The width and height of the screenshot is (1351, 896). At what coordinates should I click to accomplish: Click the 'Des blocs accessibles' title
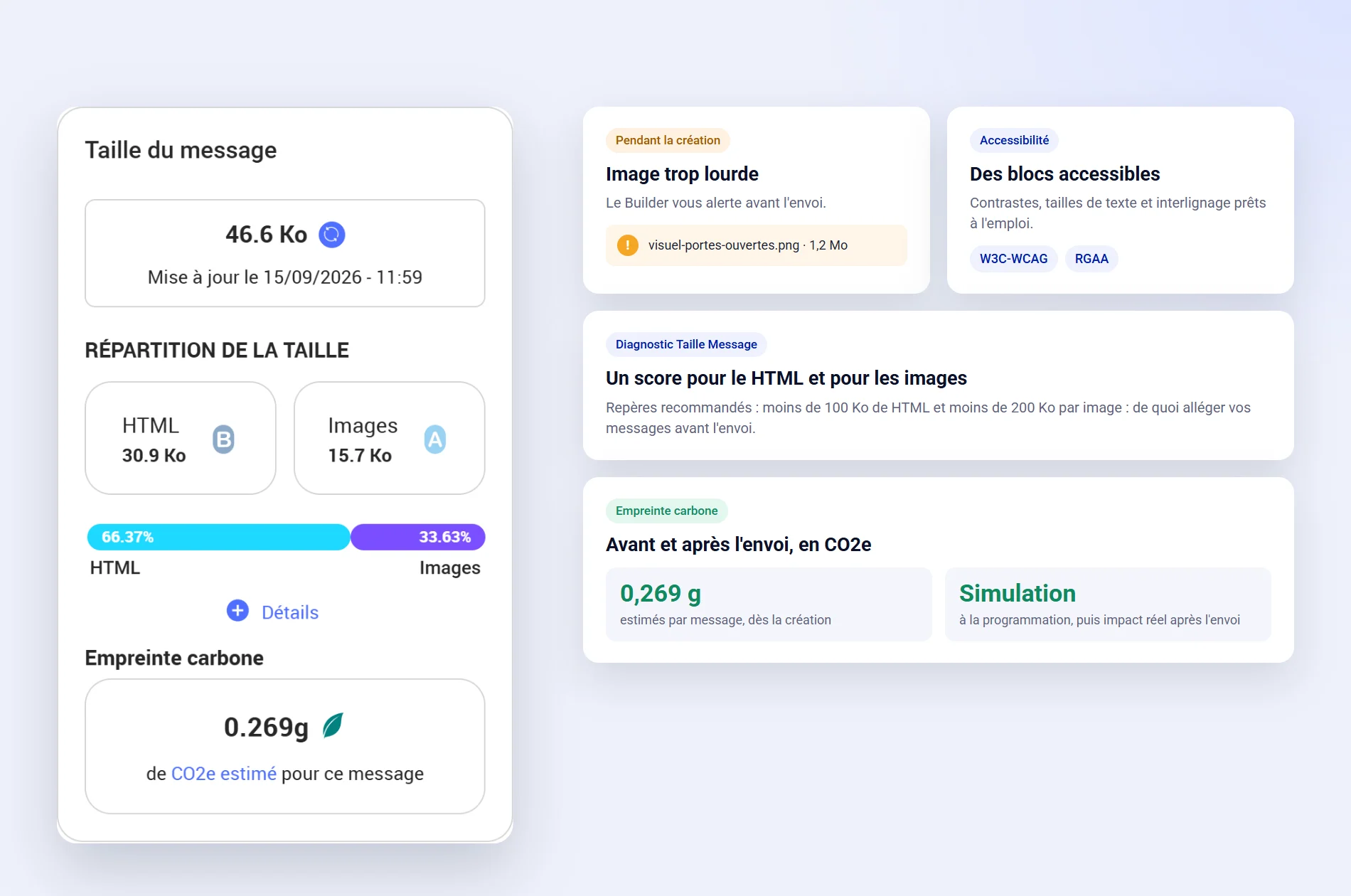point(1064,174)
